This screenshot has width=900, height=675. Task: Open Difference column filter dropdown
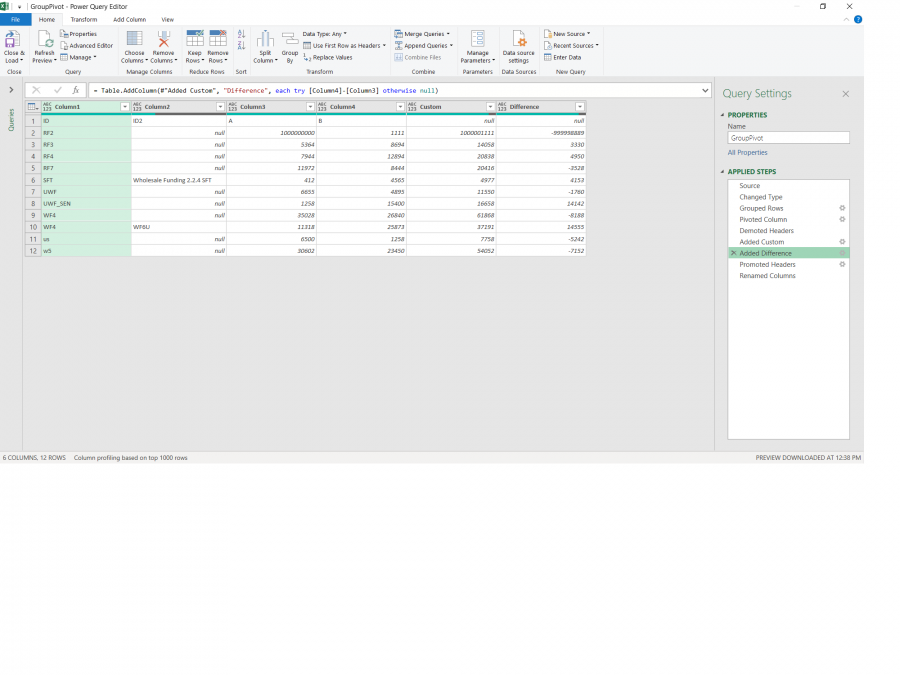click(x=580, y=107)
